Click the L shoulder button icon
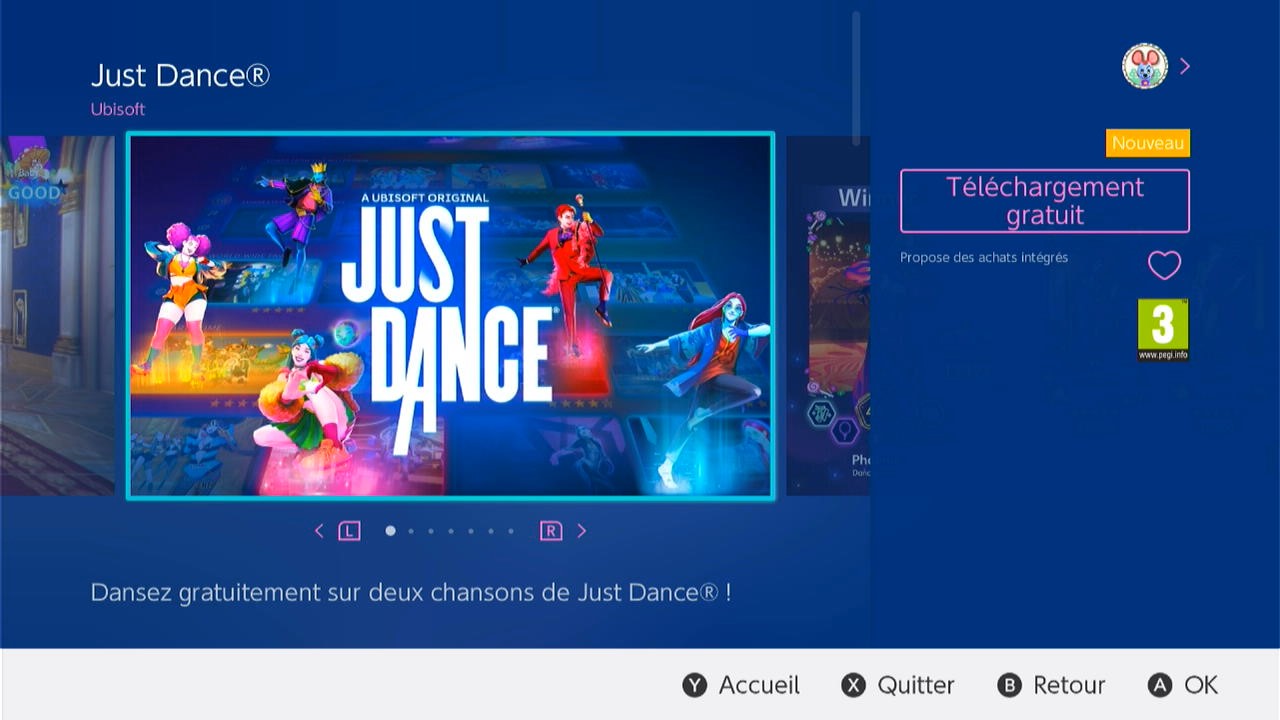This screenshot has width=1280, height=720. pyautogui.click(x=349, y=531)
